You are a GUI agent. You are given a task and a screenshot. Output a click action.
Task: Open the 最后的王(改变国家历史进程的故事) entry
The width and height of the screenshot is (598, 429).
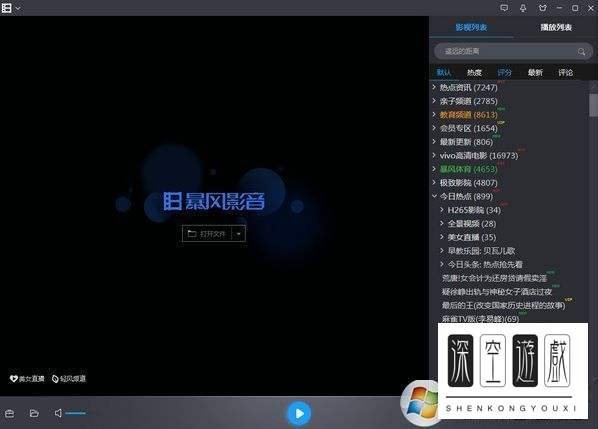[x=503, y=305]
